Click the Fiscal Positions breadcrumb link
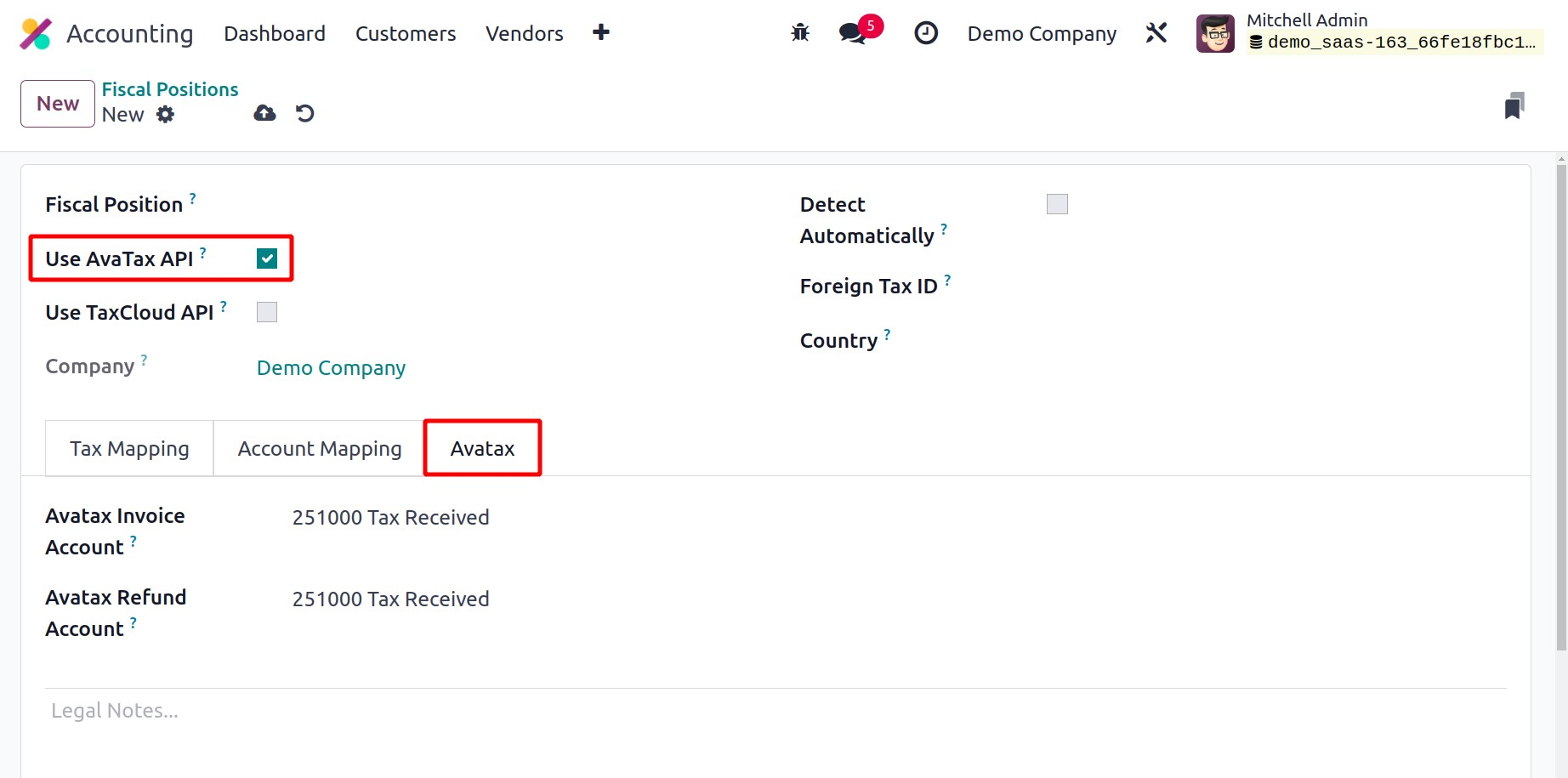 [170, 89]
